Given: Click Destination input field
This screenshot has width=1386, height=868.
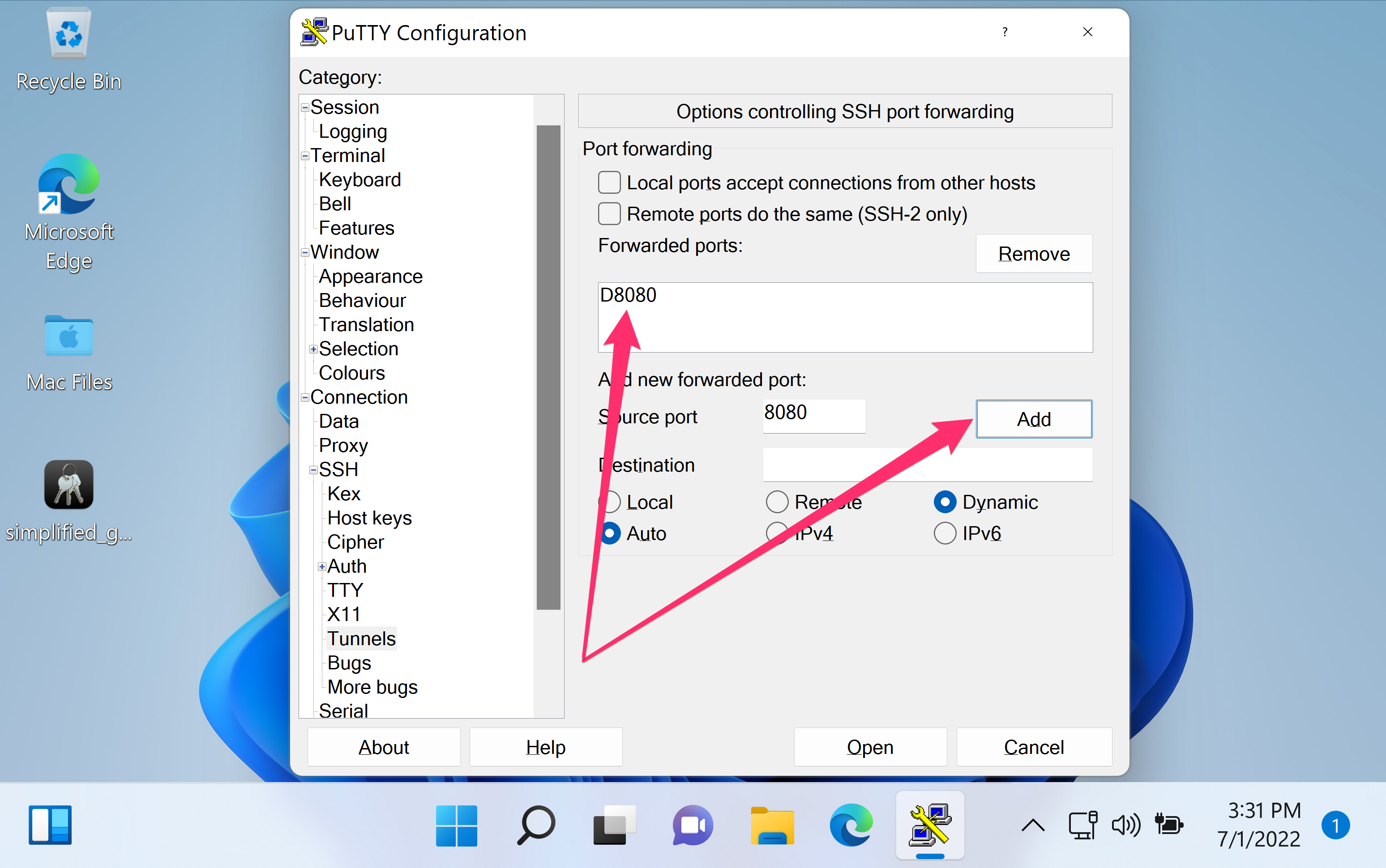Looking at the screenshot, I should [927, 464].
